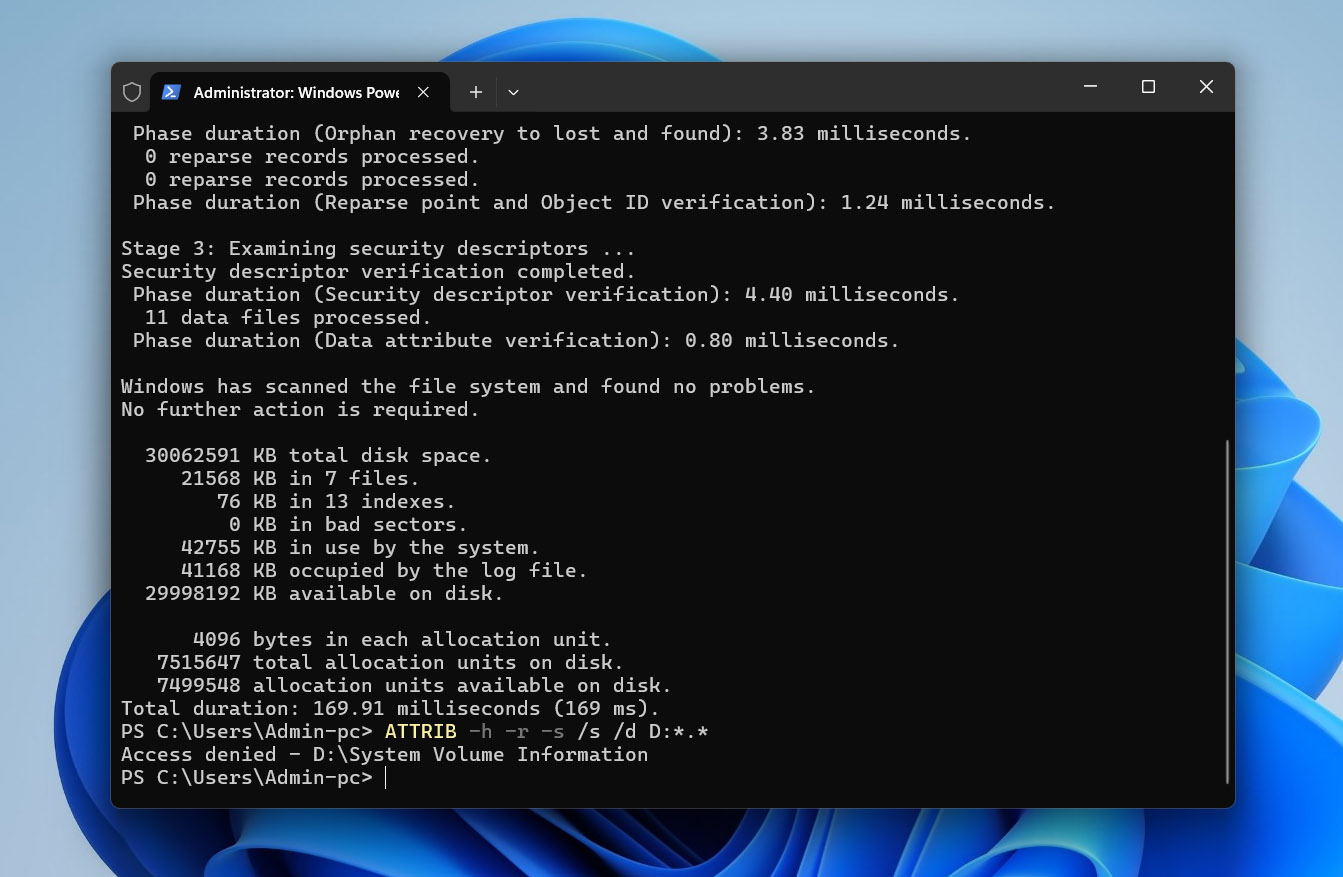The width and height of the screenshot is (1343, 877).
Task: Close the terminal window
Action: point(1206,87)
